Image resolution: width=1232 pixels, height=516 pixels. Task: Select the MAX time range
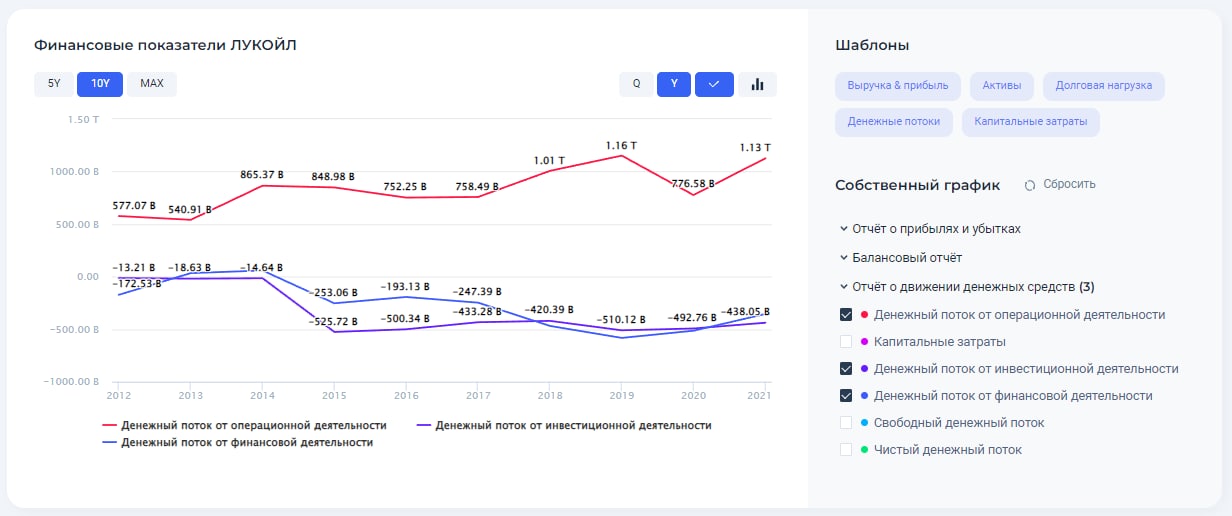[152, 84]
